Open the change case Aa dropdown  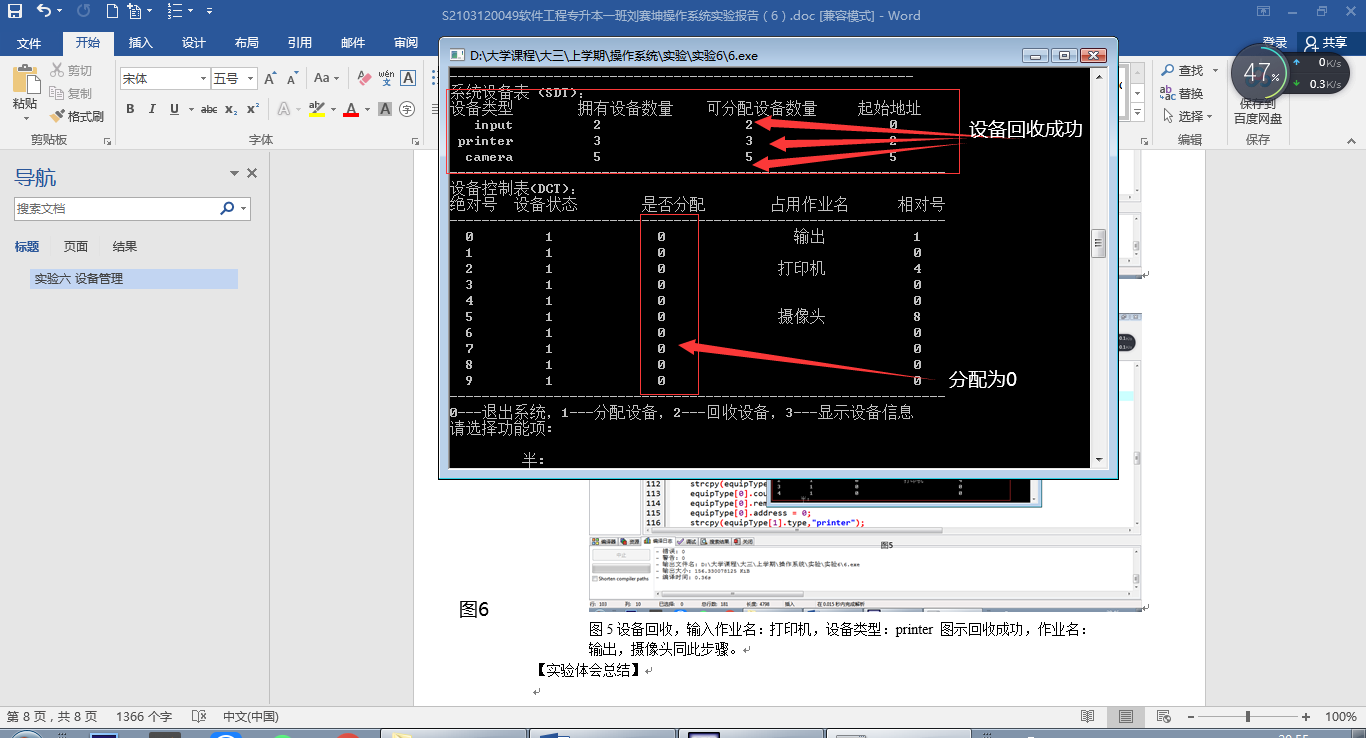(327, 78)
